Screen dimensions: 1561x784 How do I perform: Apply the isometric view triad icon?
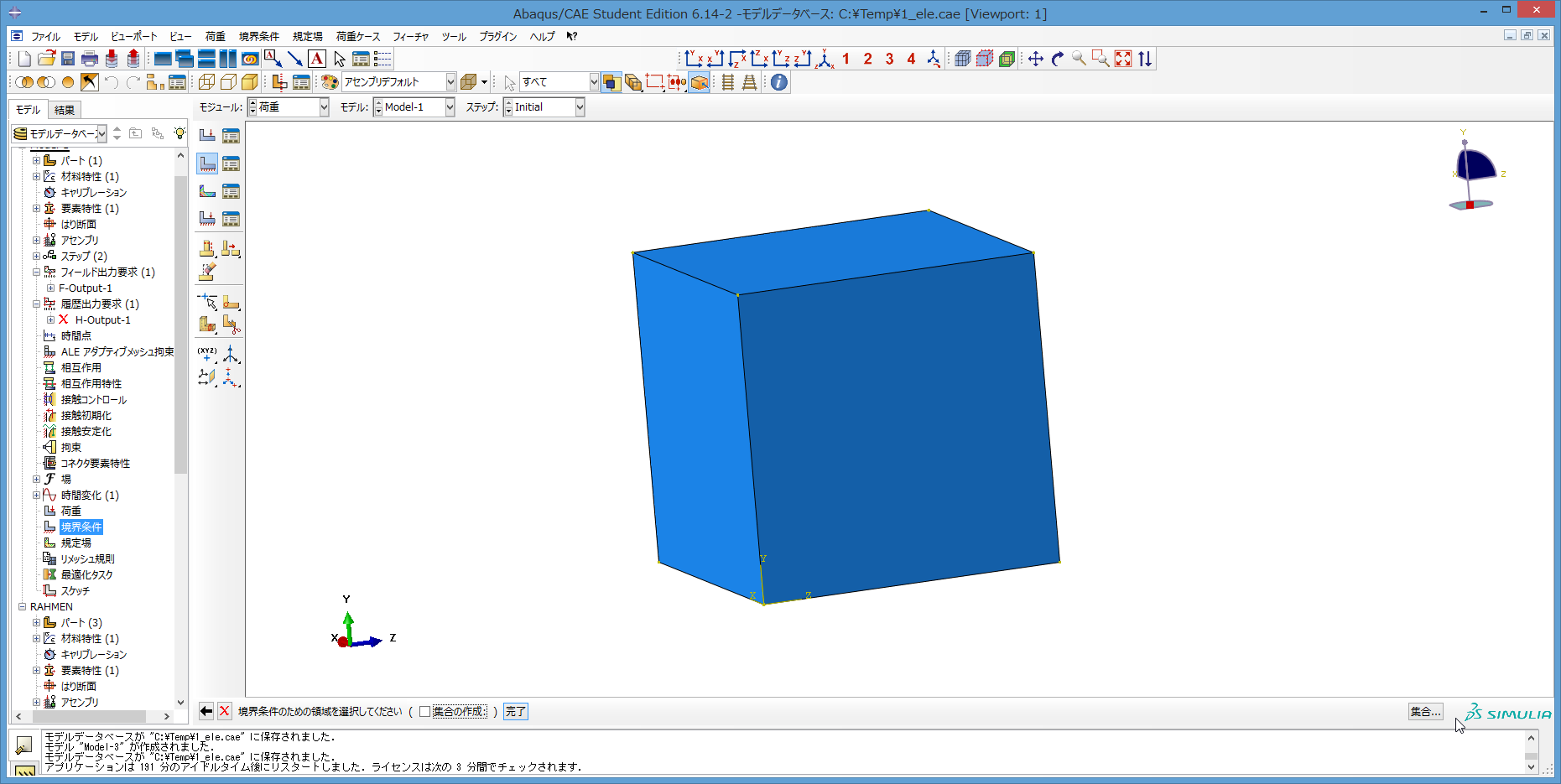point(825,59)
